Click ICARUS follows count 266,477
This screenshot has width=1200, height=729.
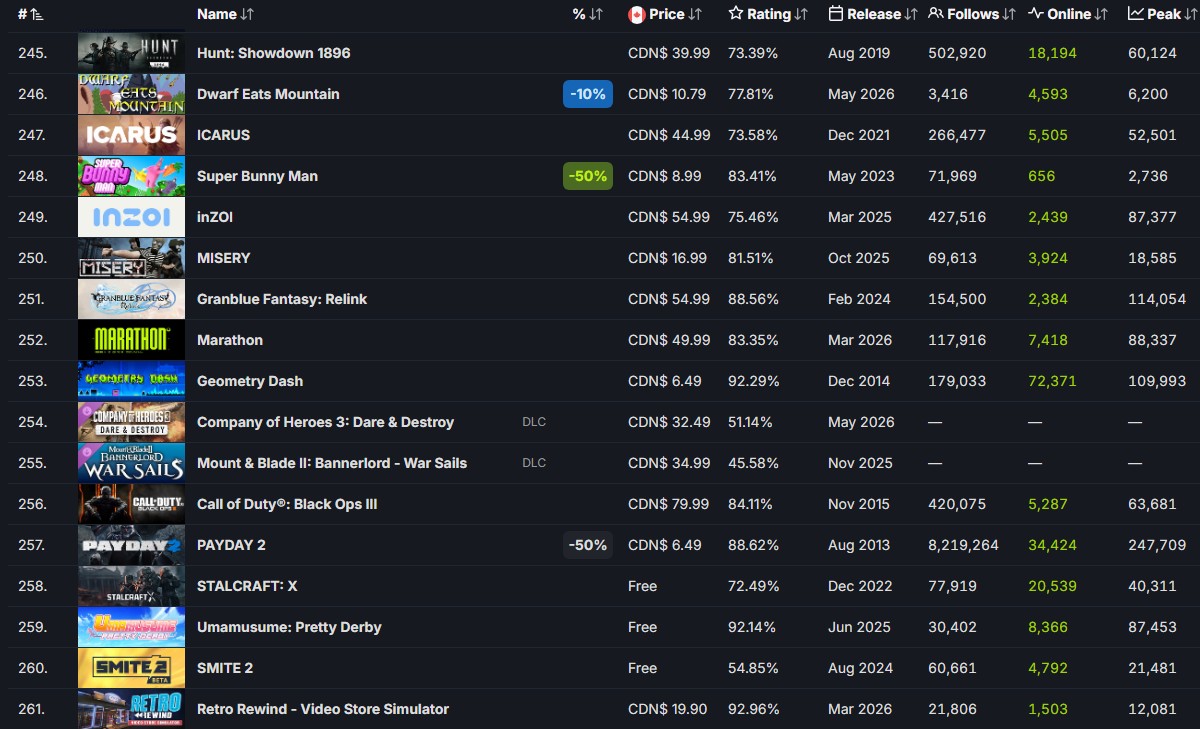coord(957,135)
